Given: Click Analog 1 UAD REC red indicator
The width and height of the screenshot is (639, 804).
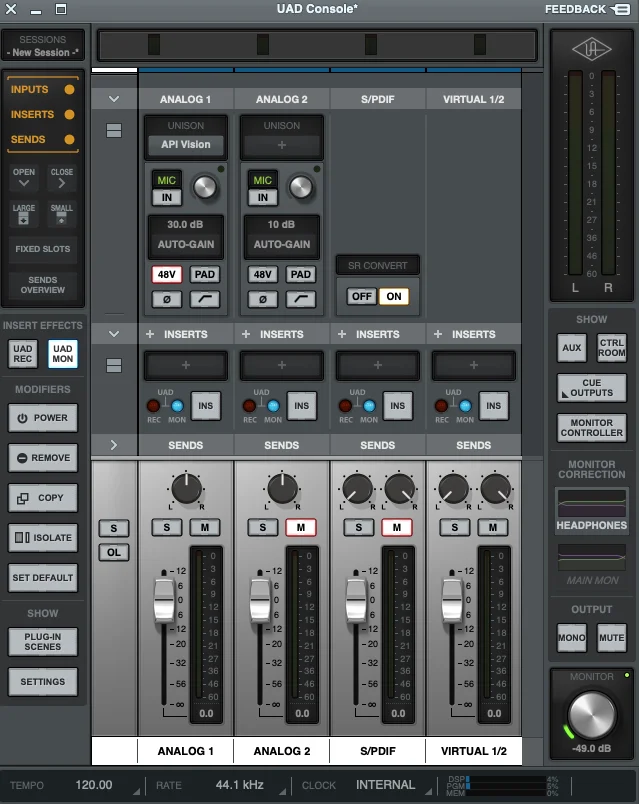Looking at the screenshot, I should coord(153,406).
